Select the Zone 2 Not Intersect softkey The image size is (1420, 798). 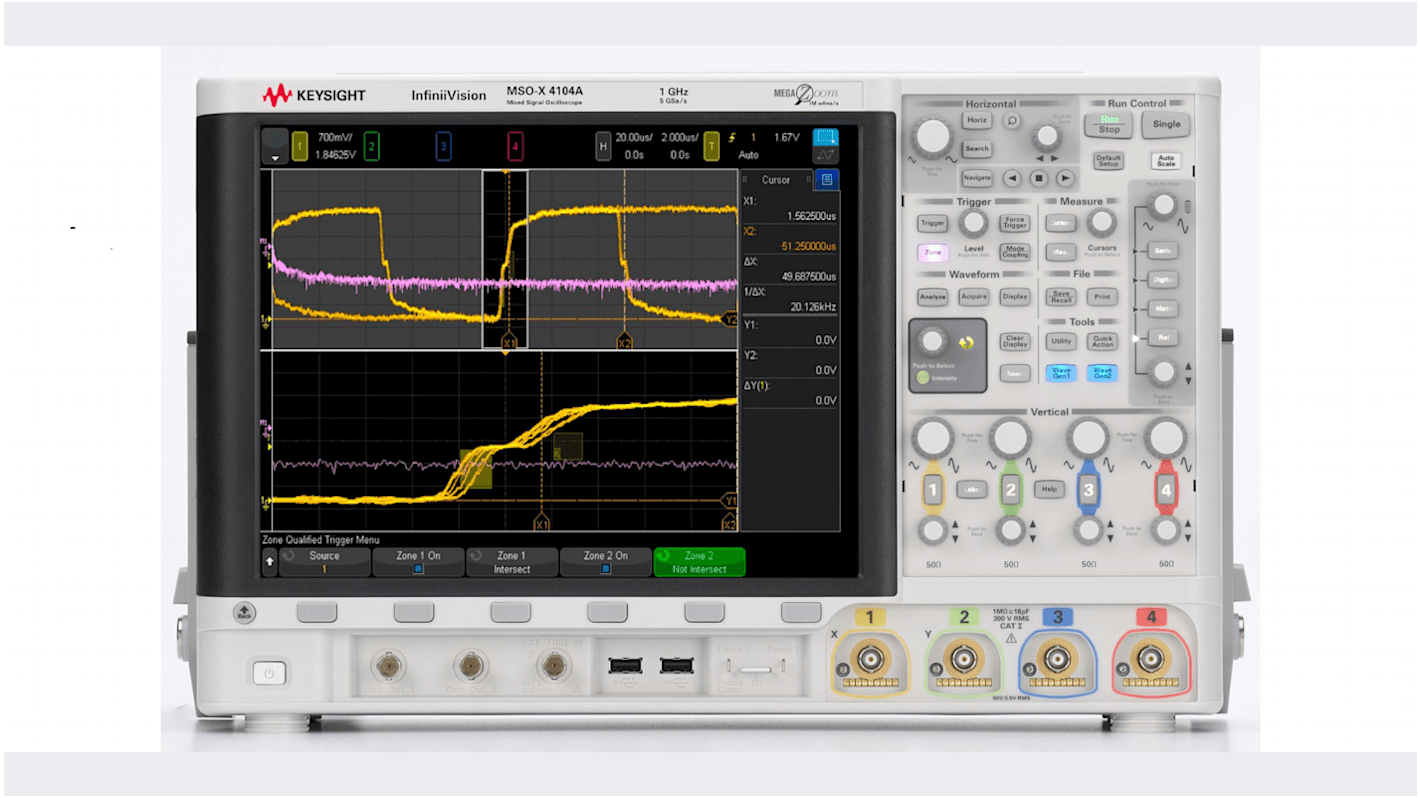click(699, 562)
